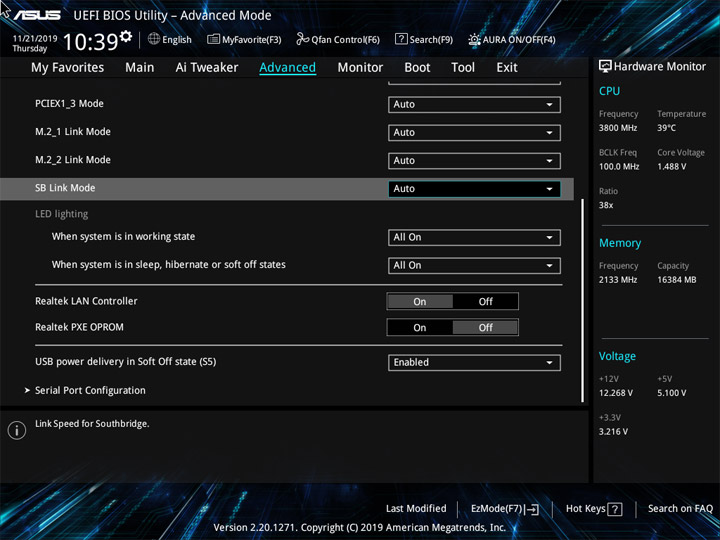Click the Search question mark icon
Image resolution: width=720 pixels, height=540 pixels.
[x=401, y=39]
